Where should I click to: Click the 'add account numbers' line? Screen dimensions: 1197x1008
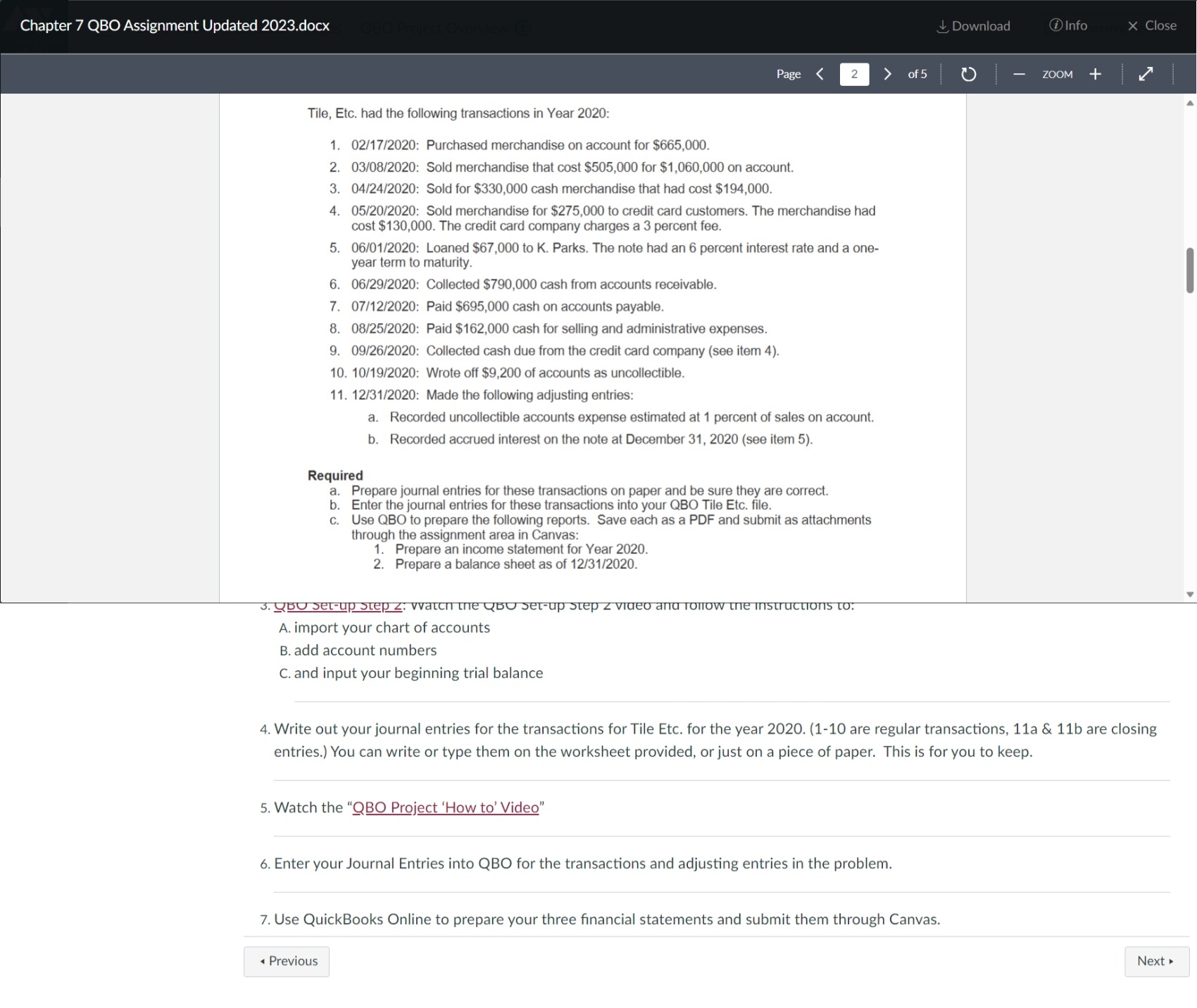point(365,650)
